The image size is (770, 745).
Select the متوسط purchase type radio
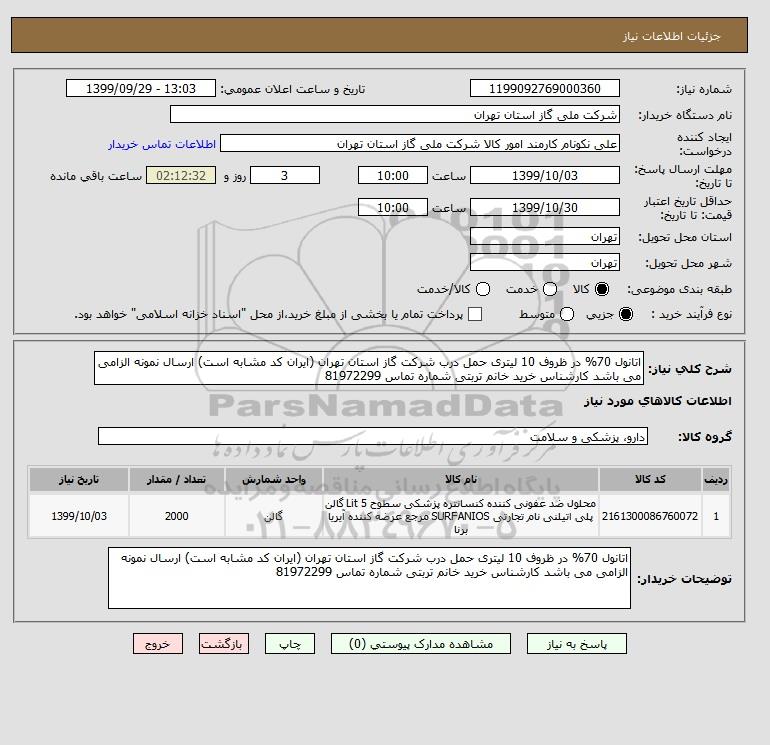tap(567, 314)
